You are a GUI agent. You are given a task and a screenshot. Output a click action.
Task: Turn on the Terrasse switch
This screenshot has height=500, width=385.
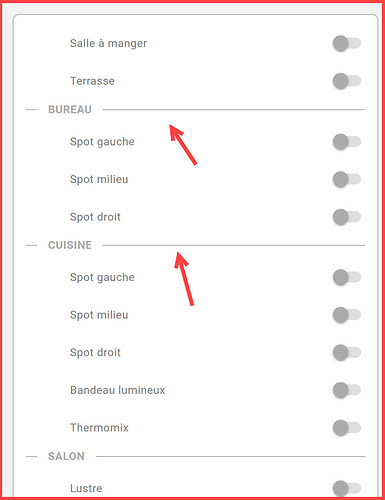[347, 81]
